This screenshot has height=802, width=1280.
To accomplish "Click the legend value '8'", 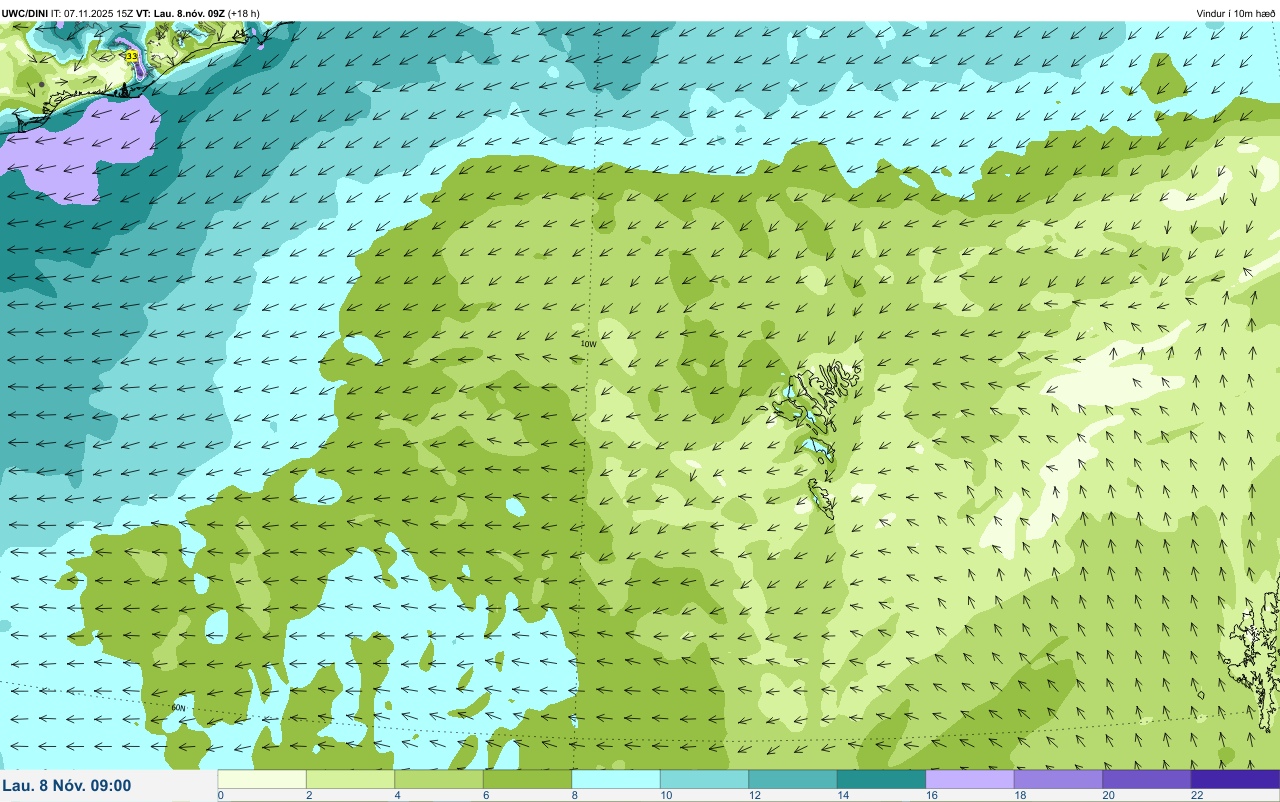I will [x=573, y=795].
